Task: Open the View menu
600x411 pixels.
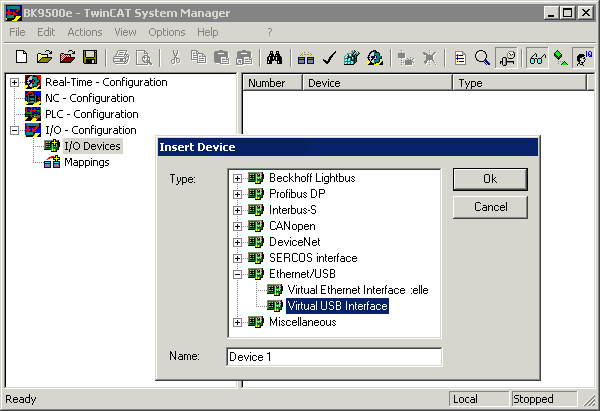Action: [x=125, y=32]
